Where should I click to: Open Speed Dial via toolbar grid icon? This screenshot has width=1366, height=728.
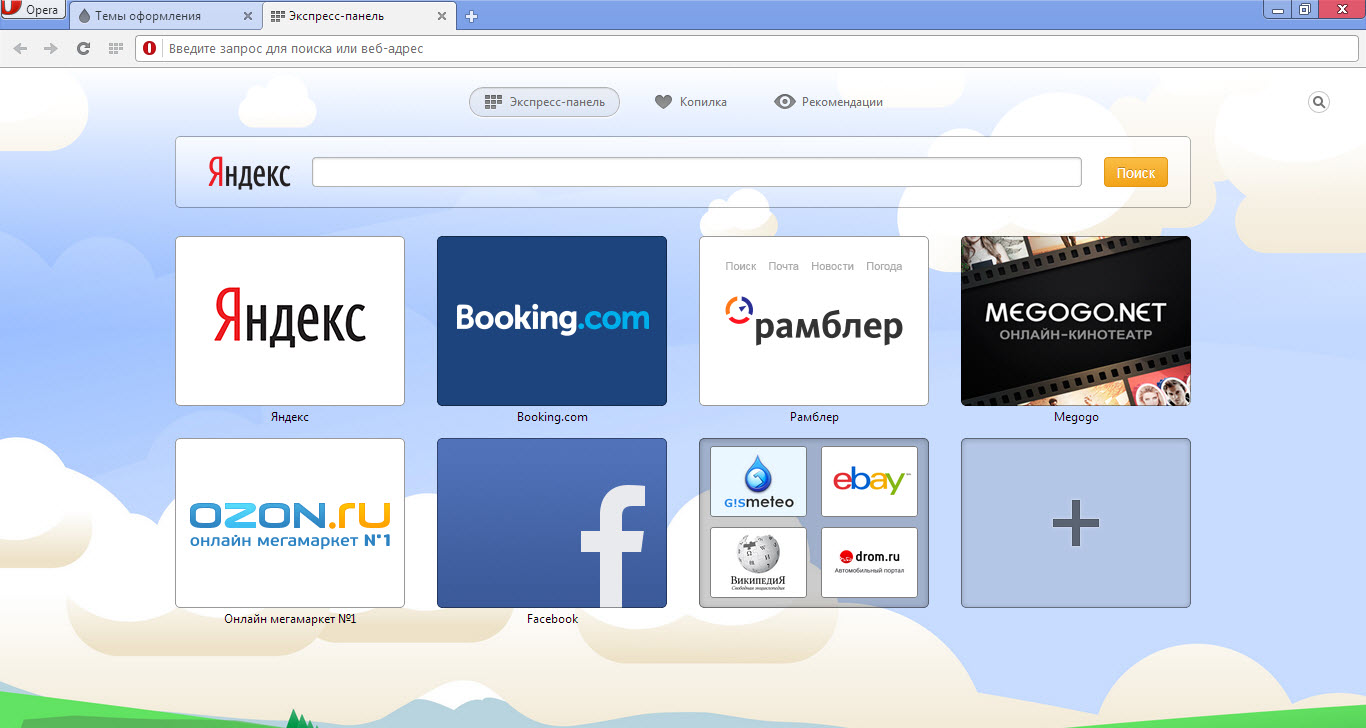(115, 48)
